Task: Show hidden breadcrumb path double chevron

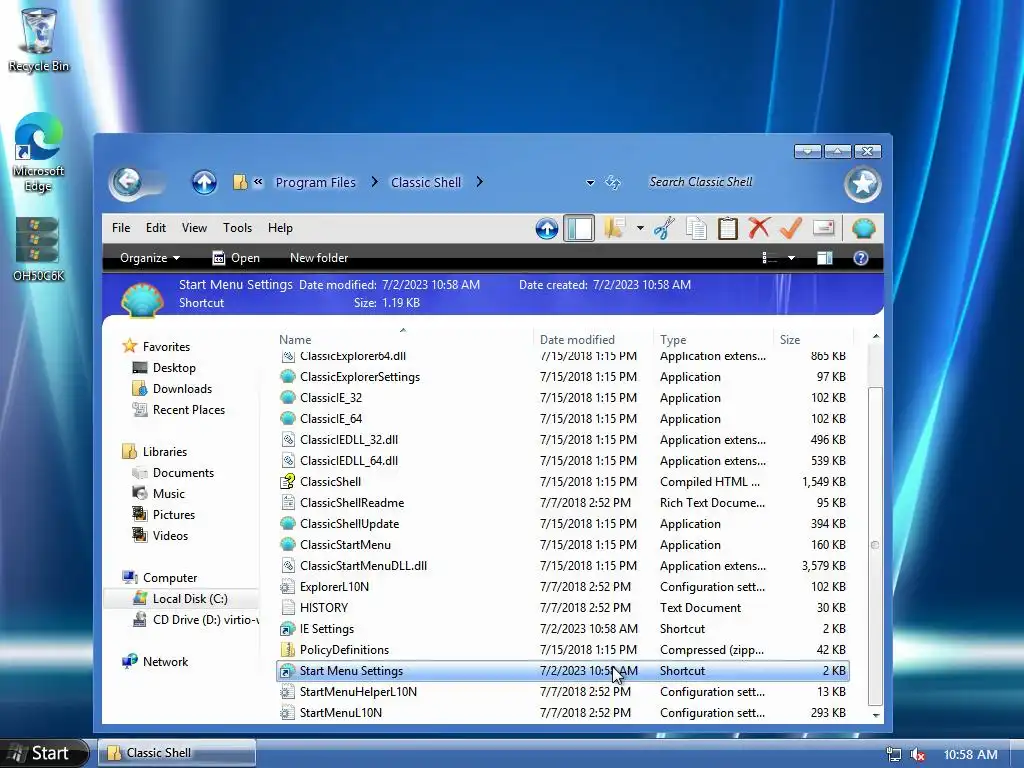Action: tap(259, 182)
